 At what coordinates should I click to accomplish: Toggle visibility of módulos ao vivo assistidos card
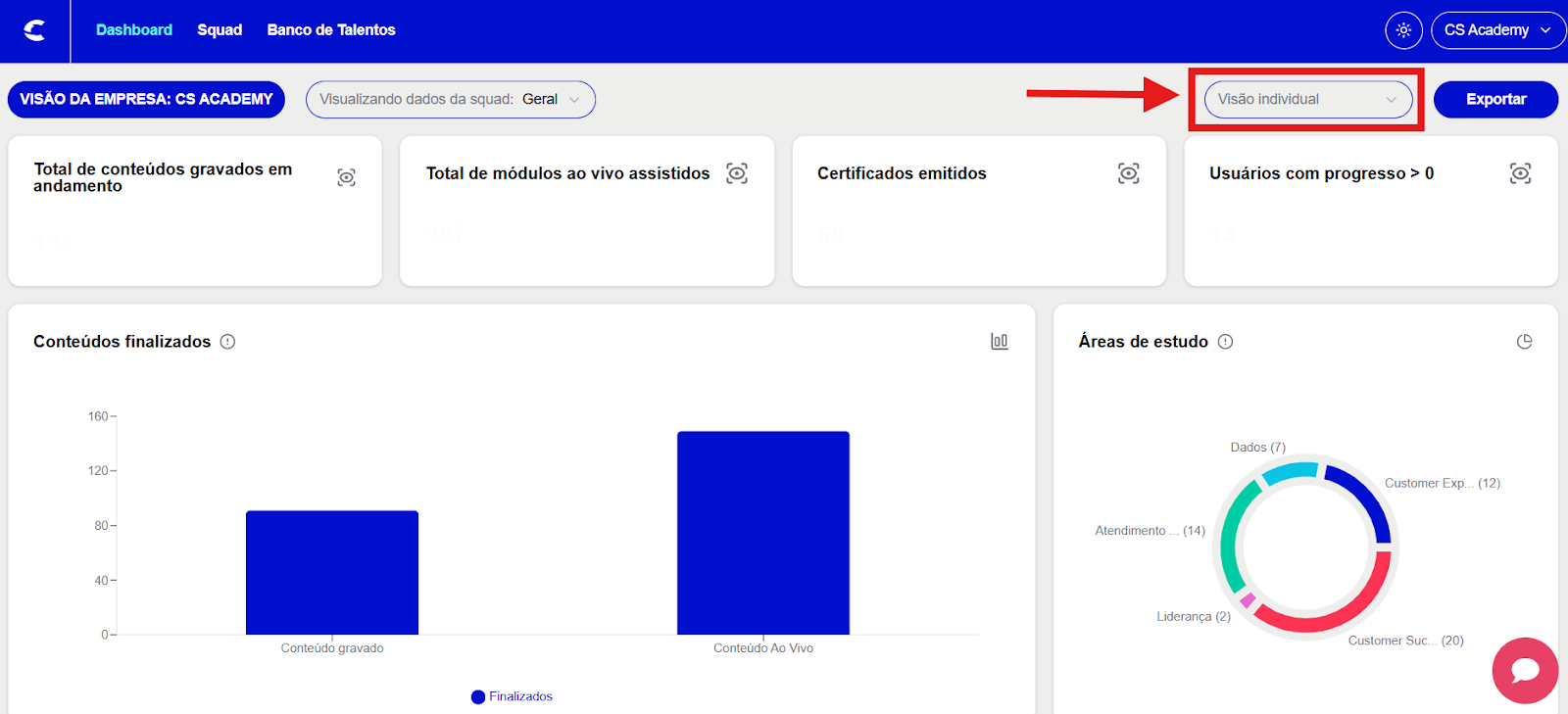(x=737, y=173)
